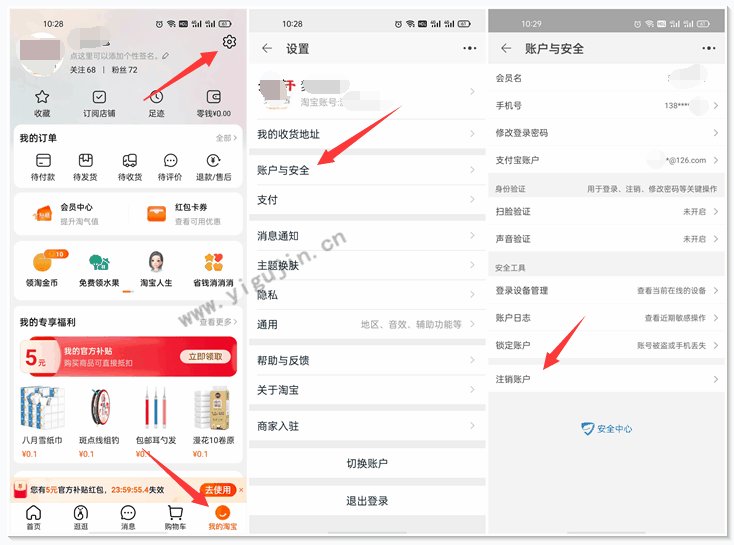734x545 pixels.
Task: Switch to the 逛逛 tab
Action: pos(81,517)
